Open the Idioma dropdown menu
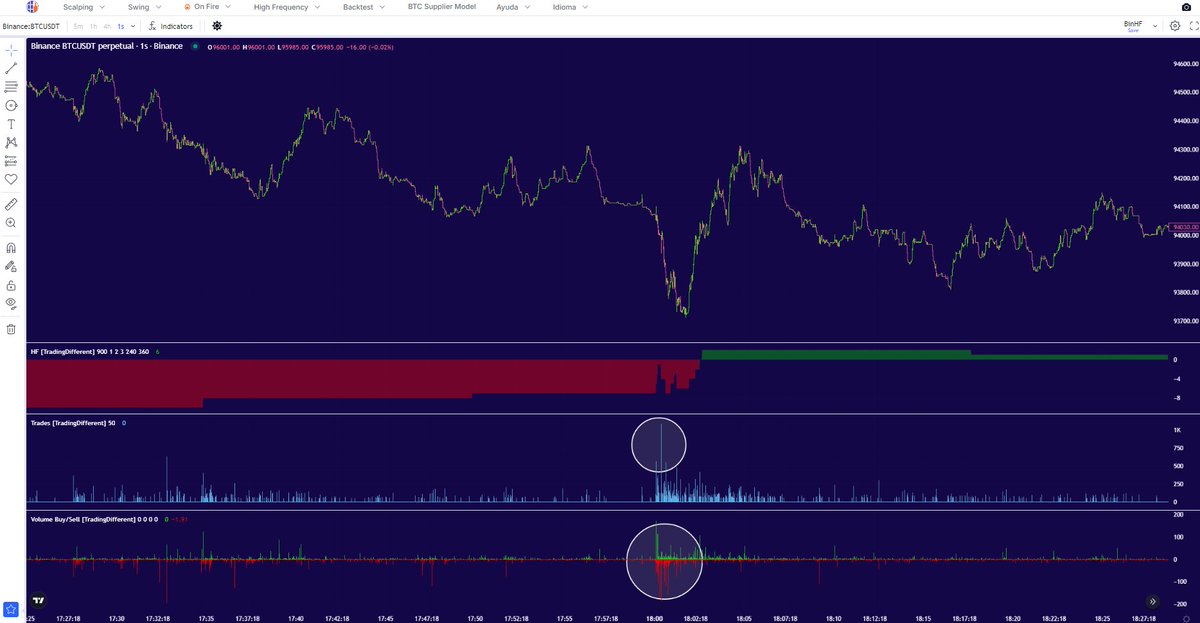Viewport: 1200px width, 623px height. point(571,7)
